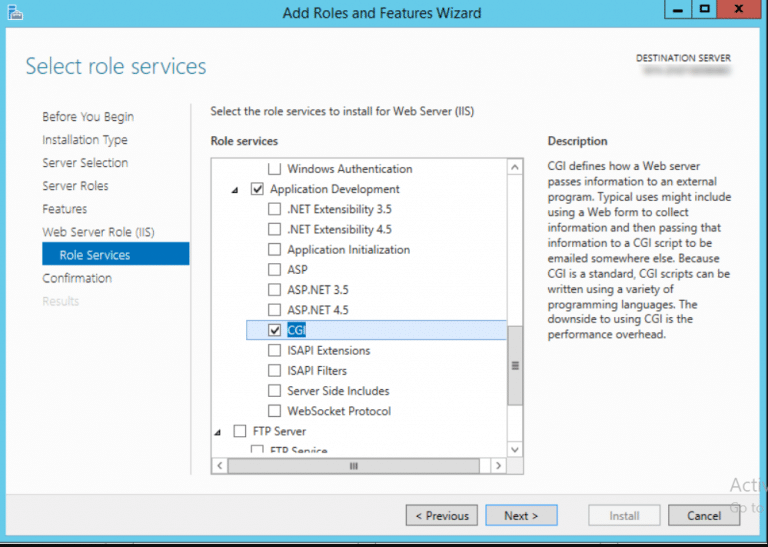The height and width of the screenshot is (547, 768).
Task: Check the ASP role service box
Action: click(274, 269)
